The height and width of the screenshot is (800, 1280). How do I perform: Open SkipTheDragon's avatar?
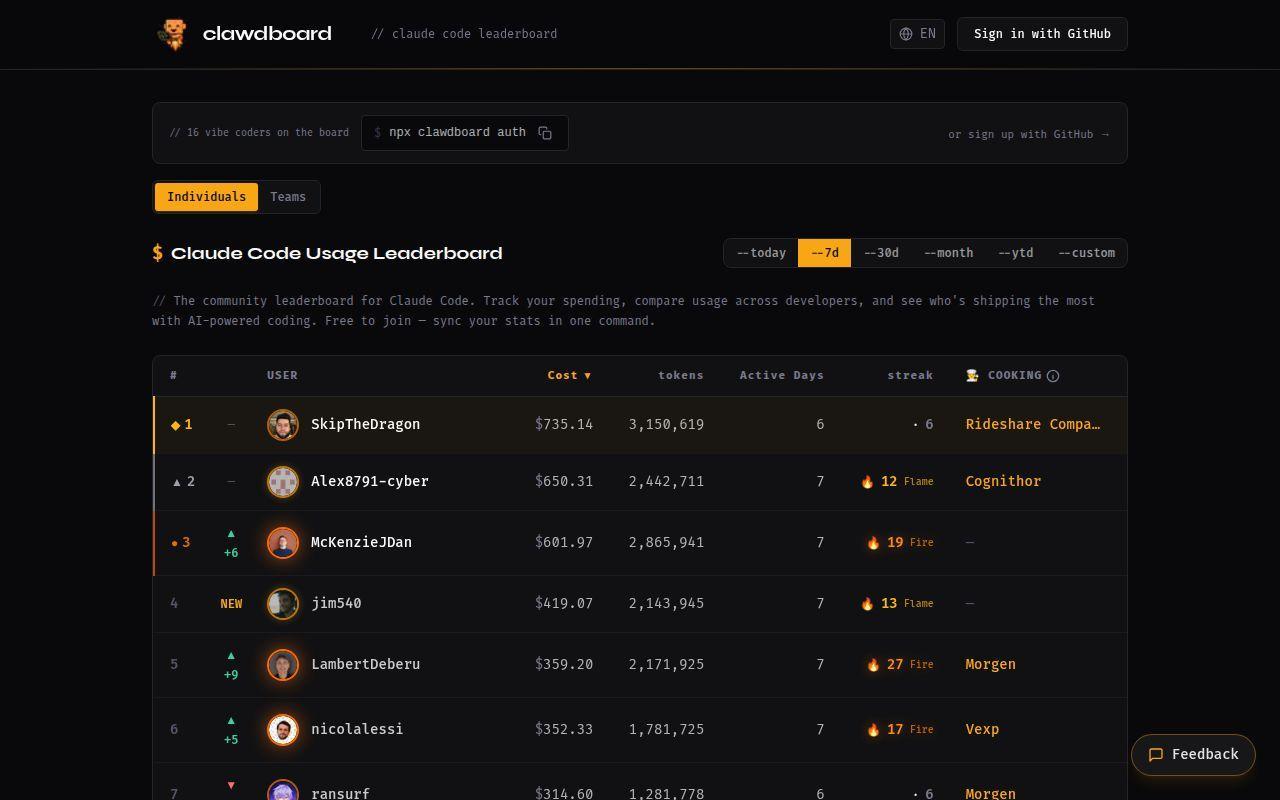[x=283, y=425]
